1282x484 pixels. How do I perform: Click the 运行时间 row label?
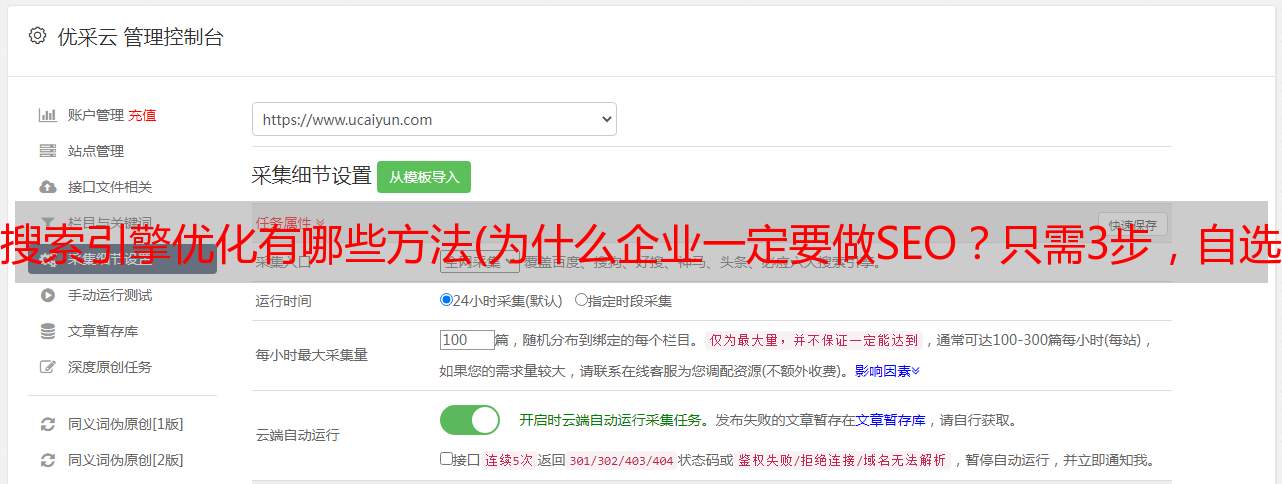tap(284, 300)
